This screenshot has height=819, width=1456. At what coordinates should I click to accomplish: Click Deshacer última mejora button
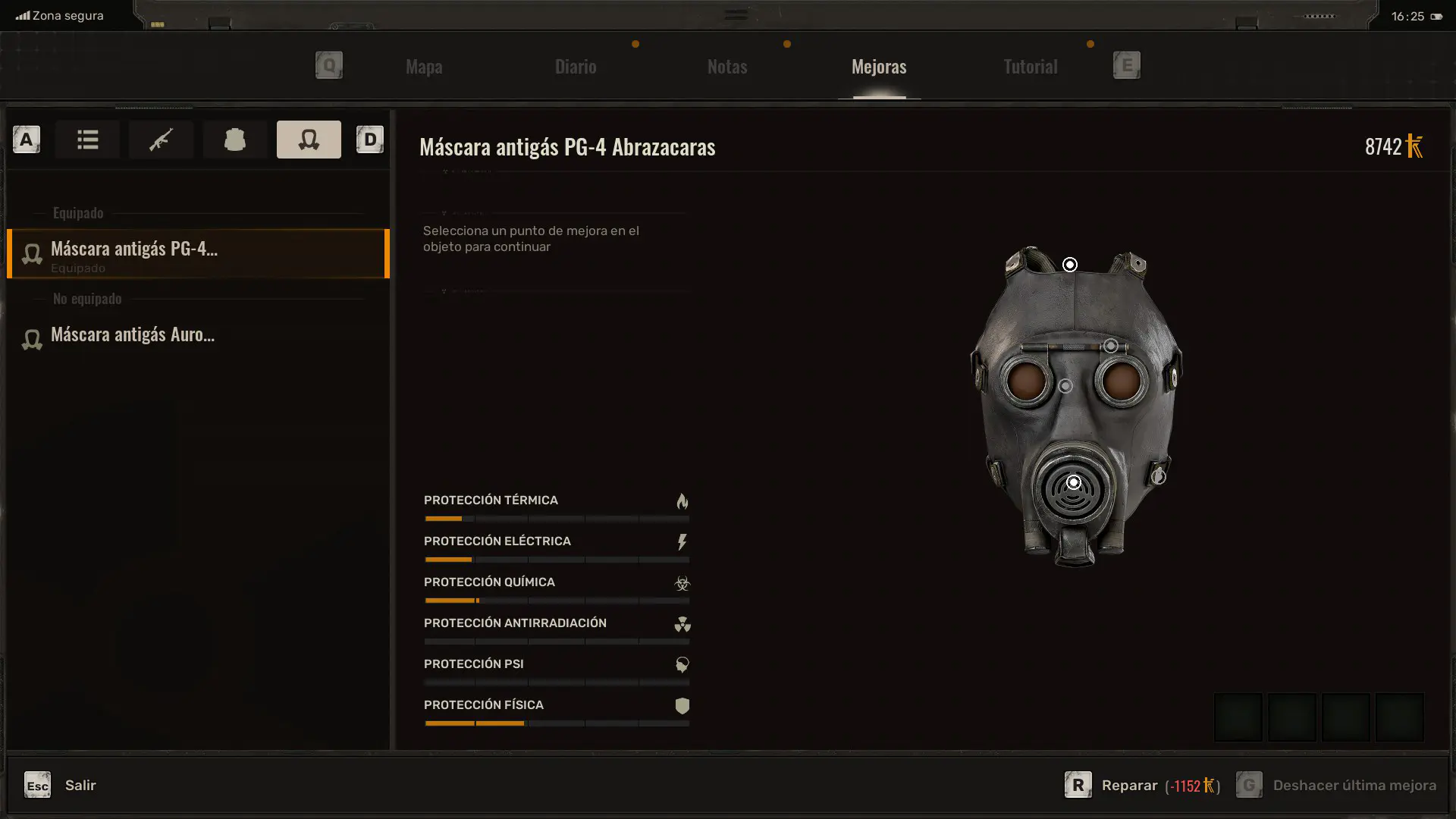(x=1354, y=786)
